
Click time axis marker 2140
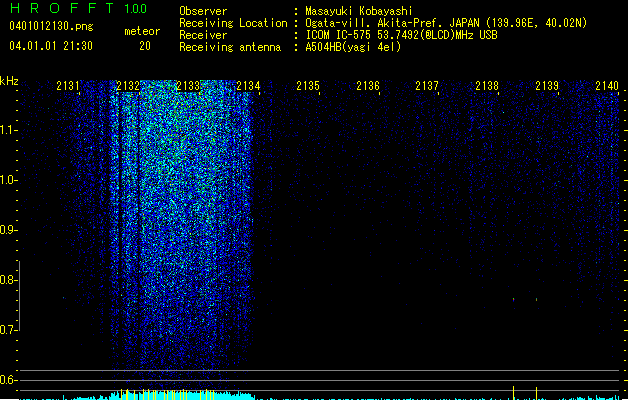click(x=607, y=85)
